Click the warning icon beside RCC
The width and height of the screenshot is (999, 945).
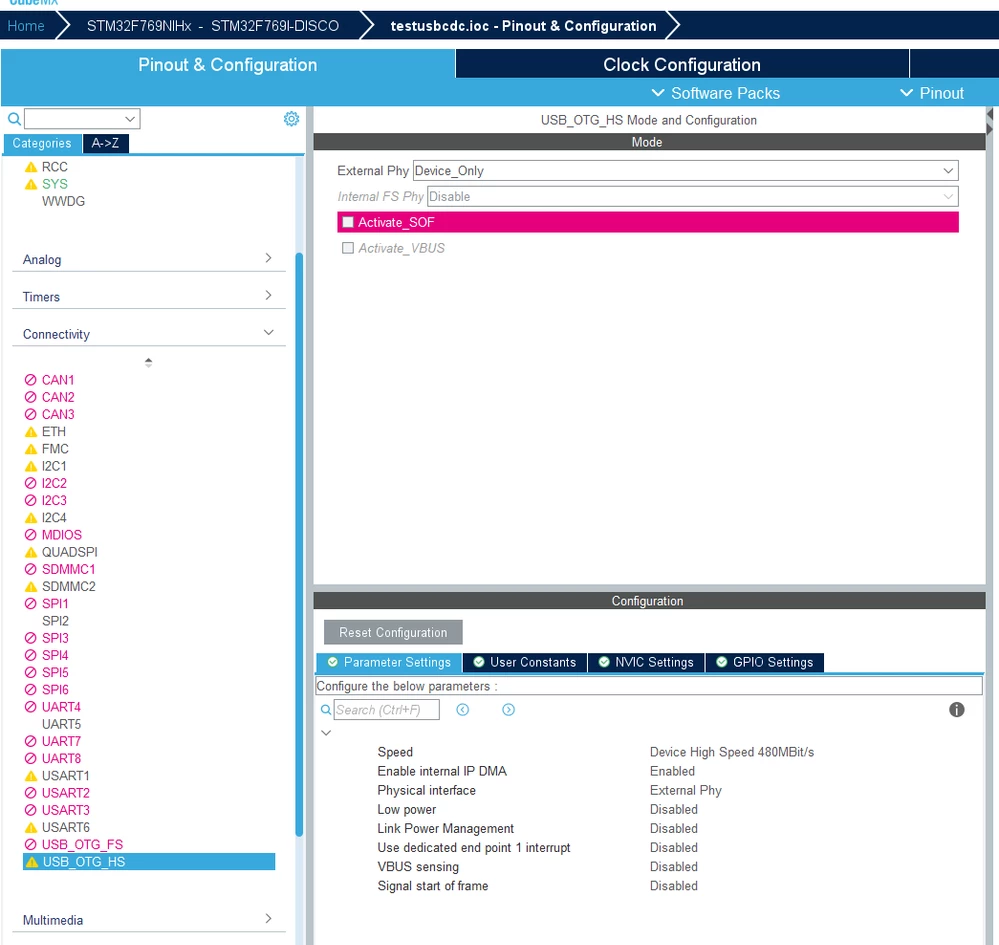31,167
